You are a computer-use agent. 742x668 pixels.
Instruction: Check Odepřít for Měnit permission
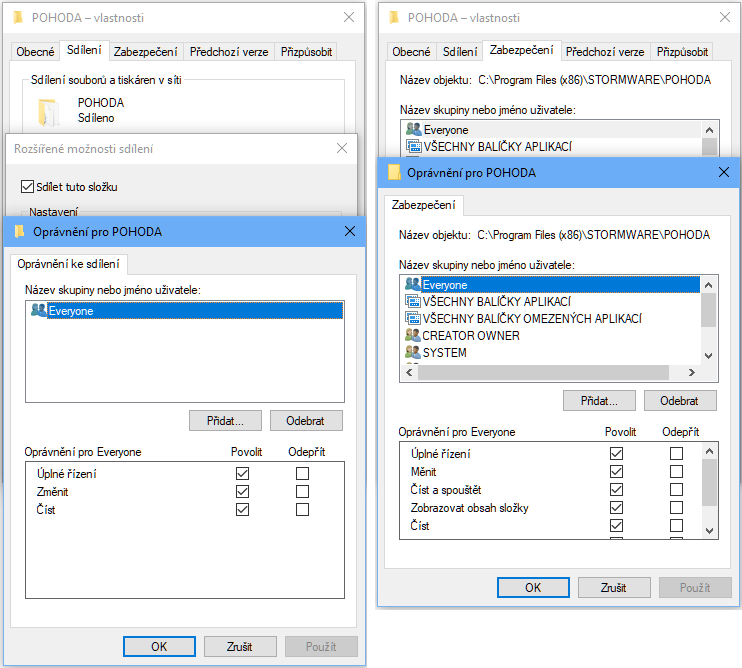click(x=676, y=472)
